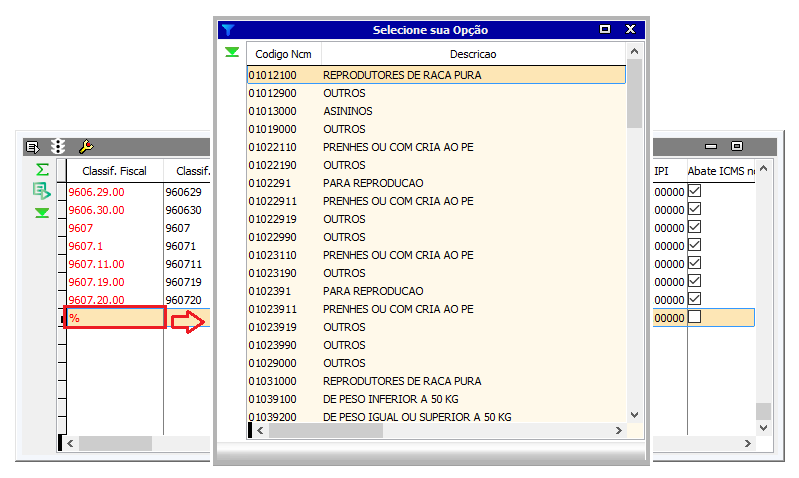Click the red 9607.11.00 classification cell
799x478 pixels.
pos(115,264)
